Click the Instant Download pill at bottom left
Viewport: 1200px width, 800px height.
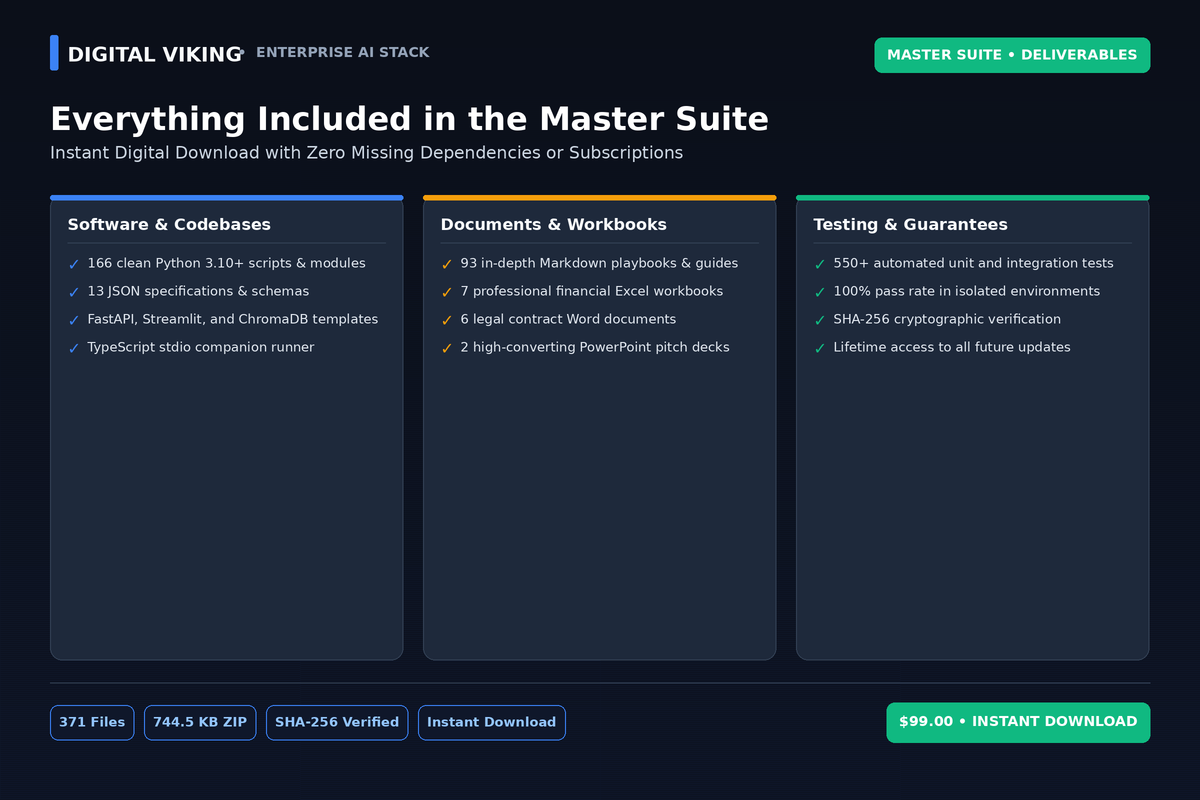coord(491,722)
